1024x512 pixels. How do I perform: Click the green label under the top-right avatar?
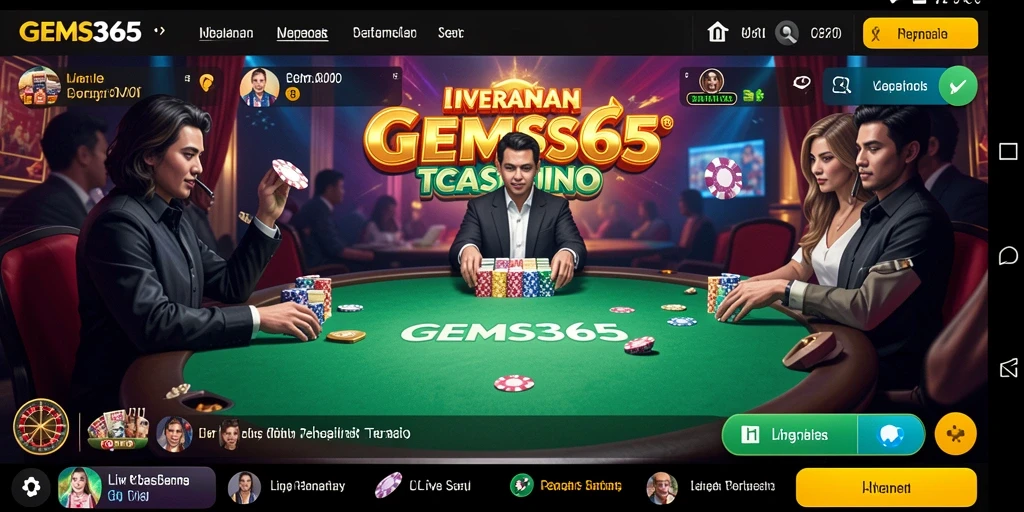point(712,99)
